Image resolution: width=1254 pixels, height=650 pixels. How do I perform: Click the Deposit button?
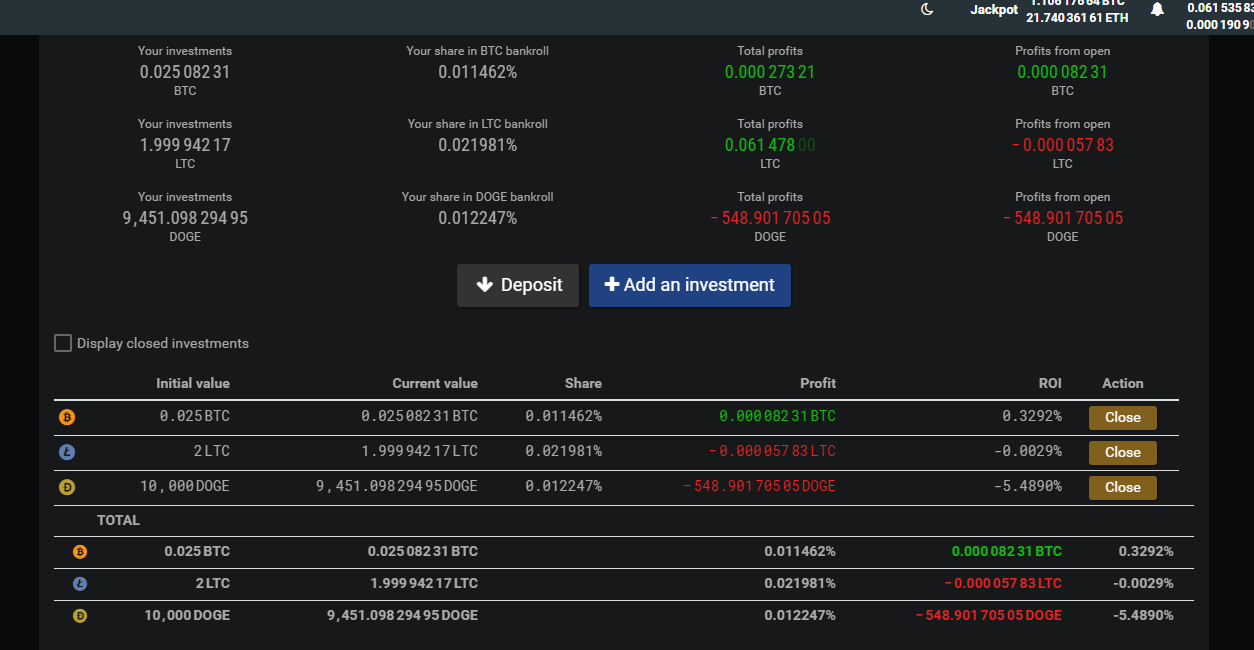pos(518,285)
